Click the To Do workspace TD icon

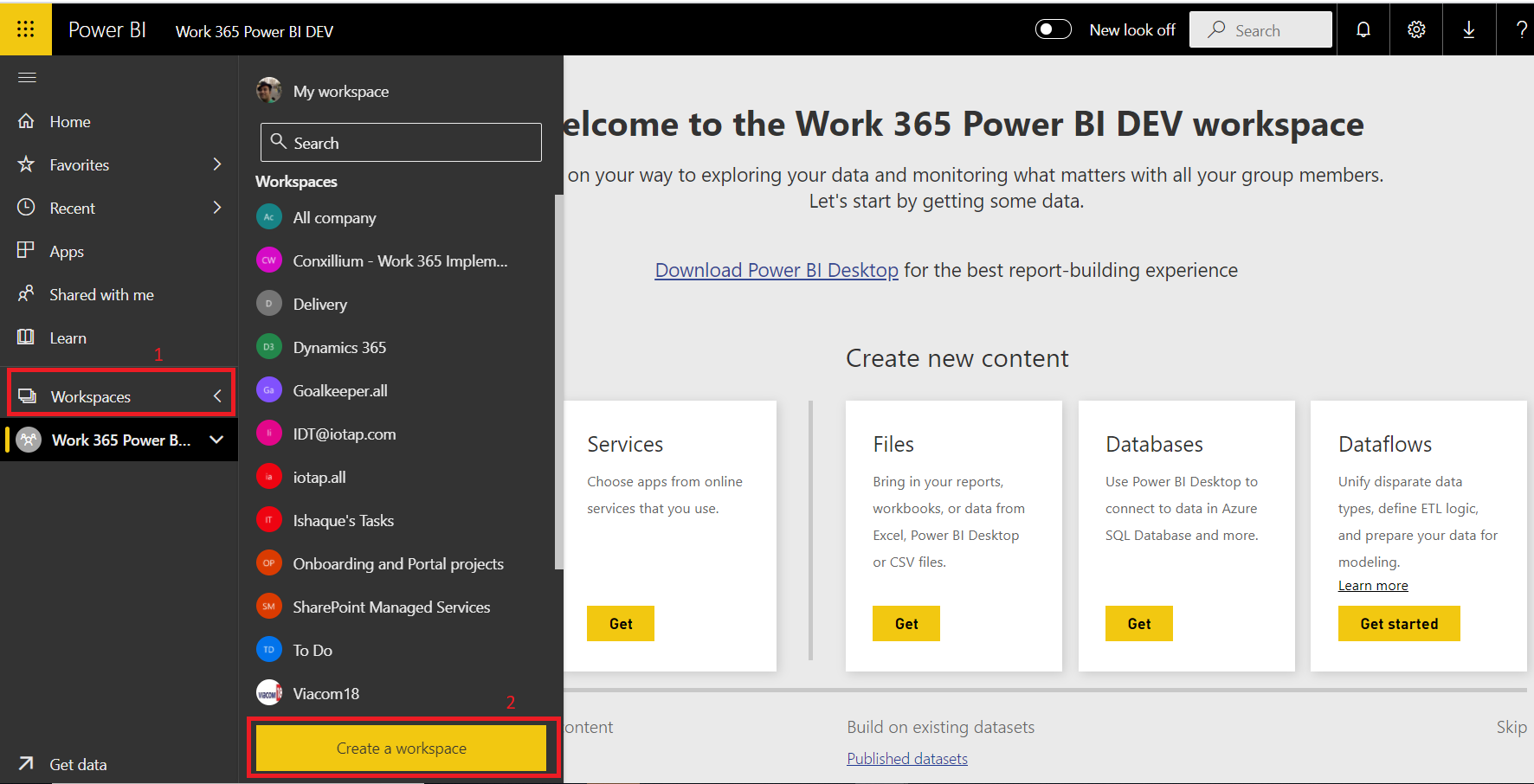pos(269,650)
